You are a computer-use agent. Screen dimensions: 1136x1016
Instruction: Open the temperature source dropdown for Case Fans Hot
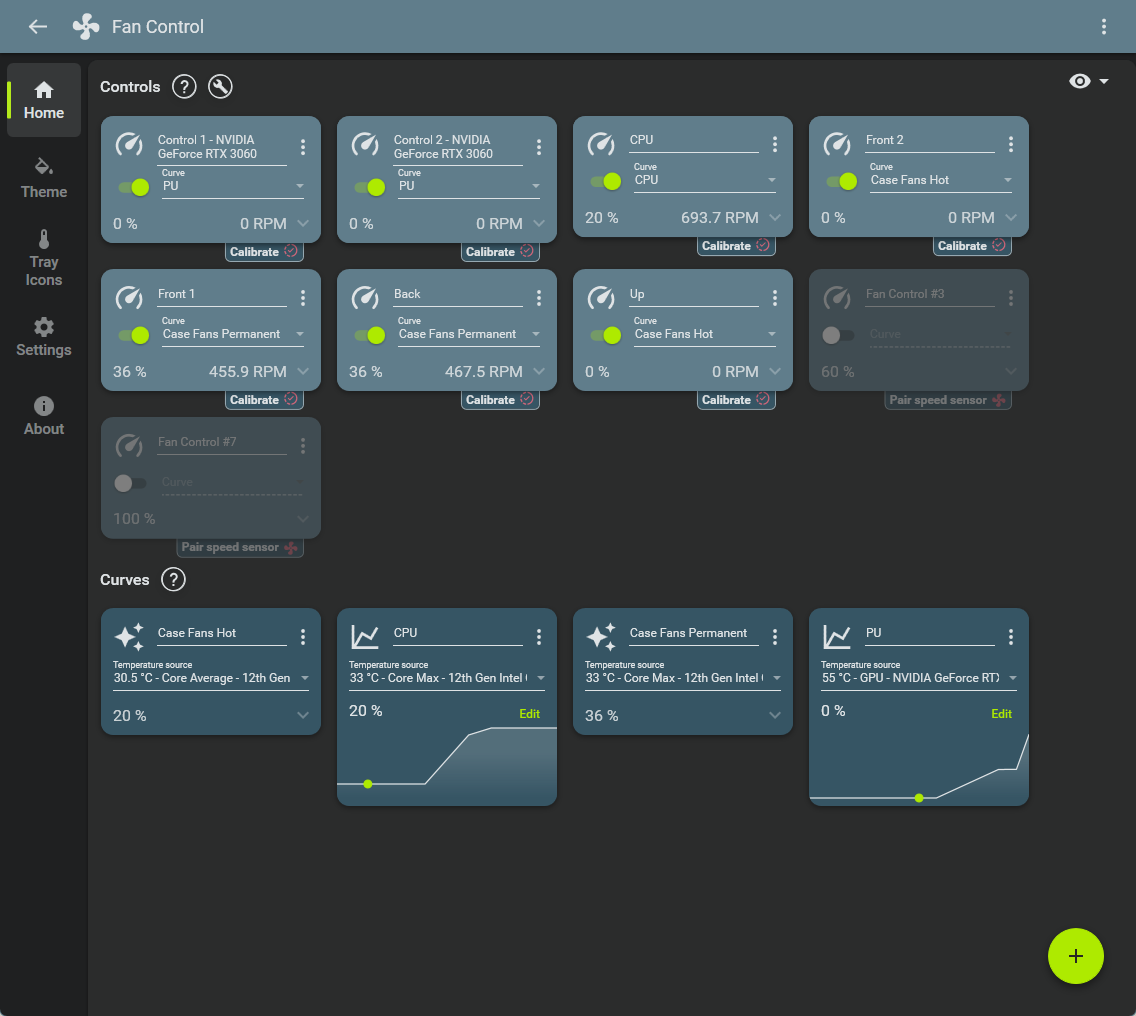[211, 678]
